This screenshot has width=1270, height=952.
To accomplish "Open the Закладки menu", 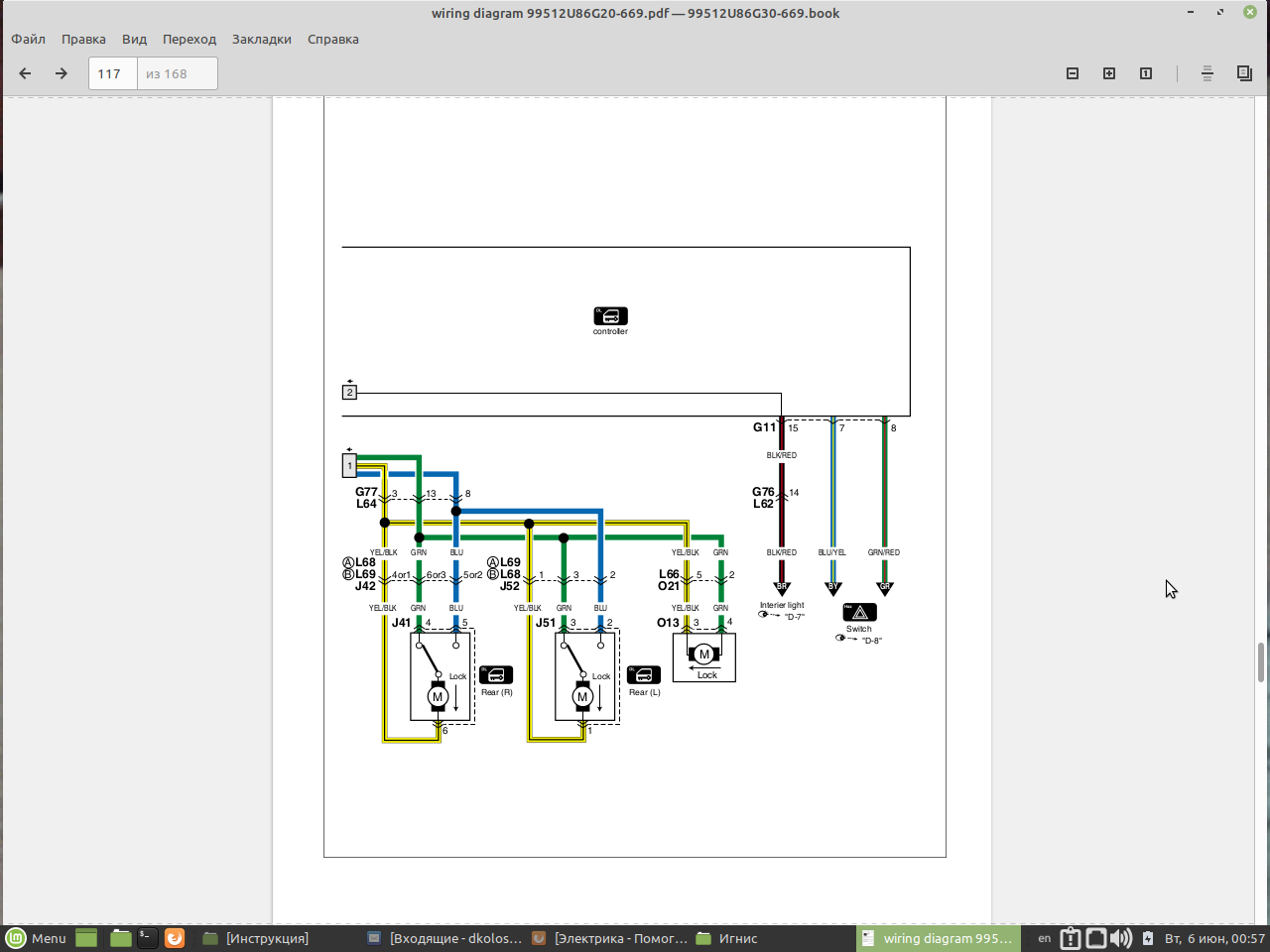I will click(x=262, y=40).
